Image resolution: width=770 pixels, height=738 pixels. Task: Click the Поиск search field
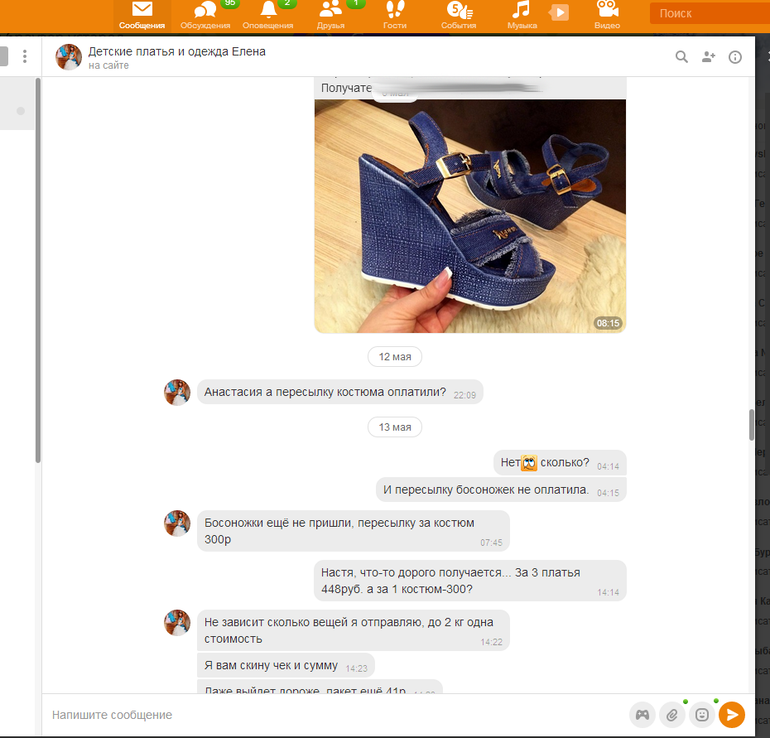pyautogui.click(x=710, y=14)
